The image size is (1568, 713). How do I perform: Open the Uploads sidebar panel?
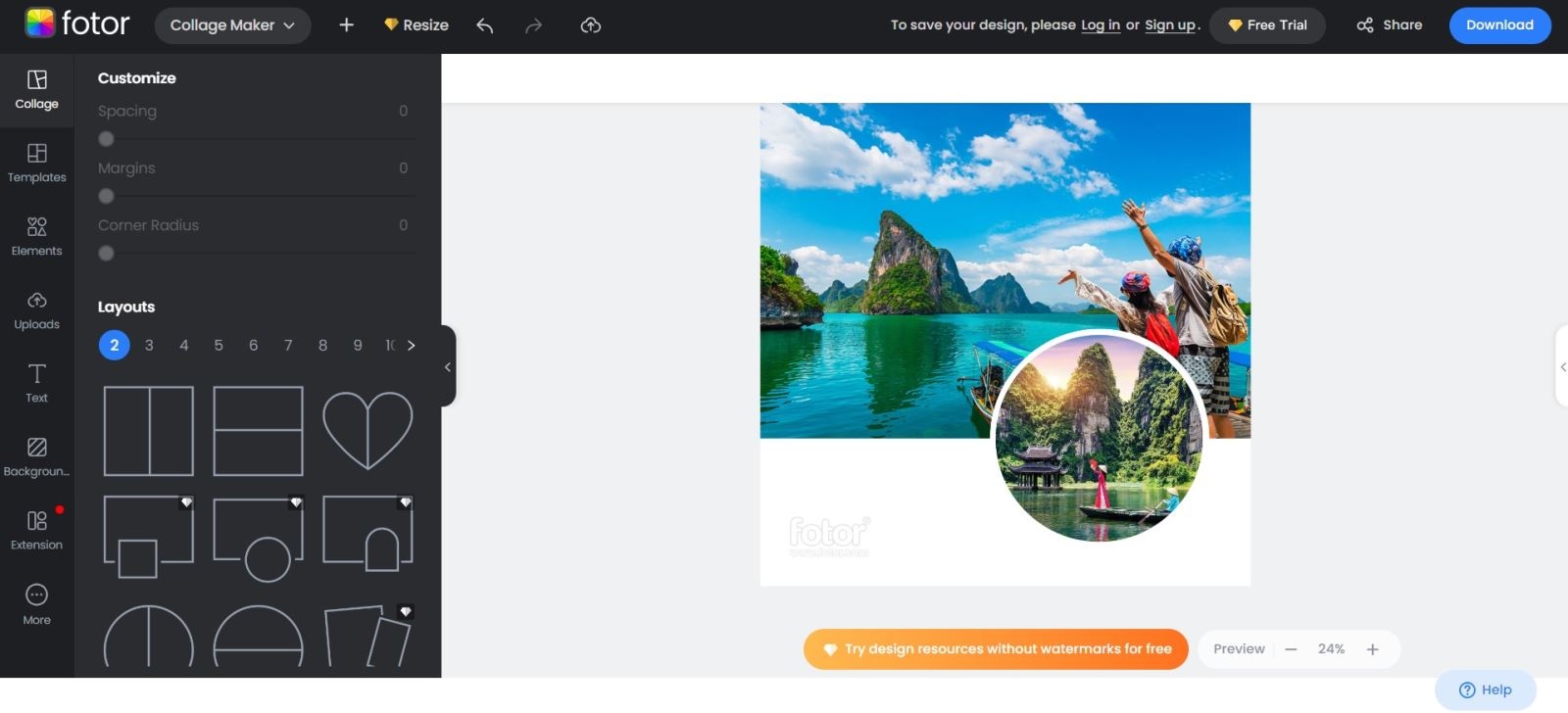point(36,310)
